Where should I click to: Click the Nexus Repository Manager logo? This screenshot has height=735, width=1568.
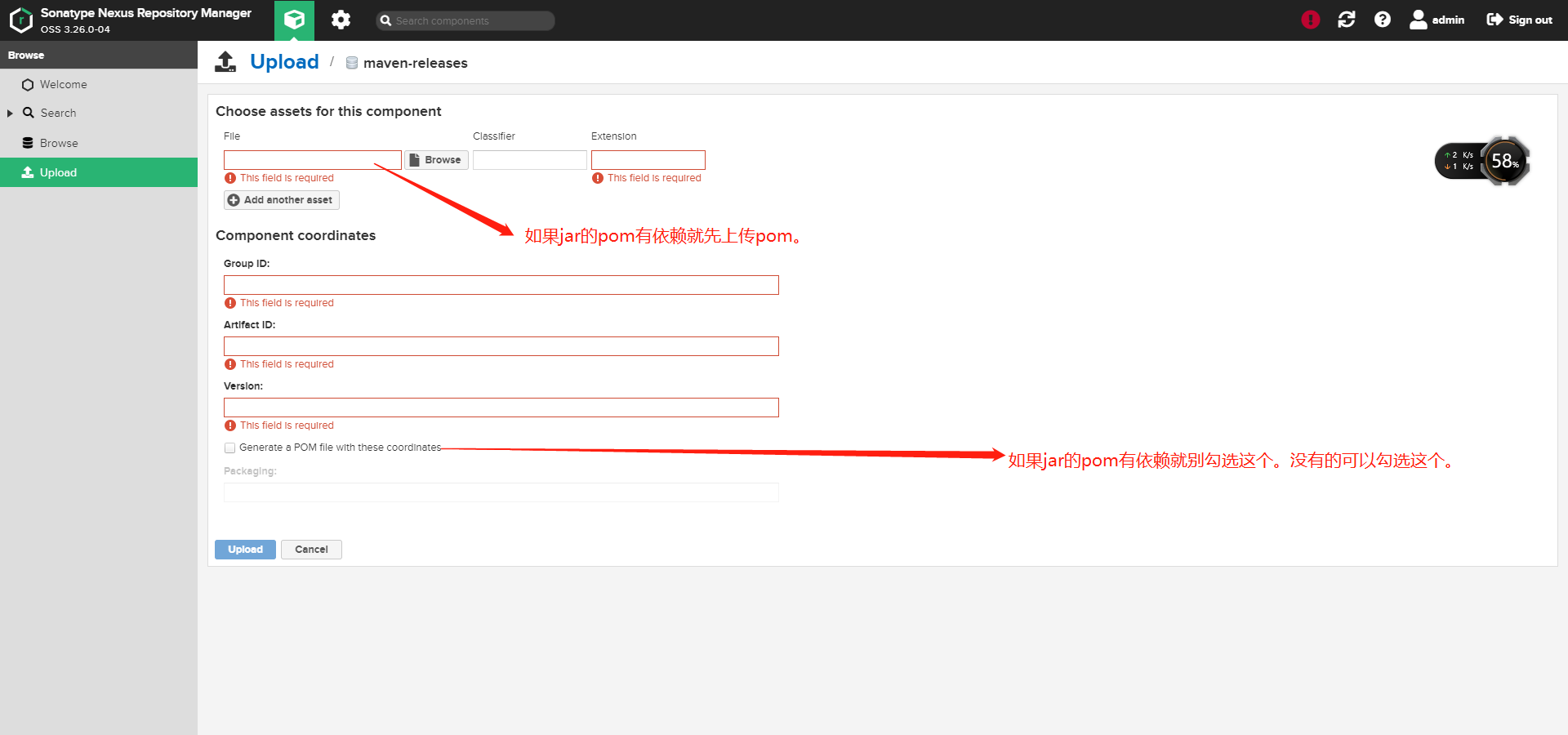(21, 20)
